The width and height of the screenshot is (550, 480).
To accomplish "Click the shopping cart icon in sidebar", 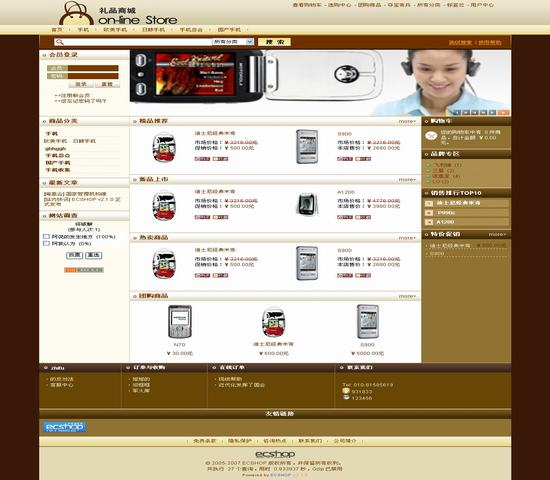I will click(431, 135).
